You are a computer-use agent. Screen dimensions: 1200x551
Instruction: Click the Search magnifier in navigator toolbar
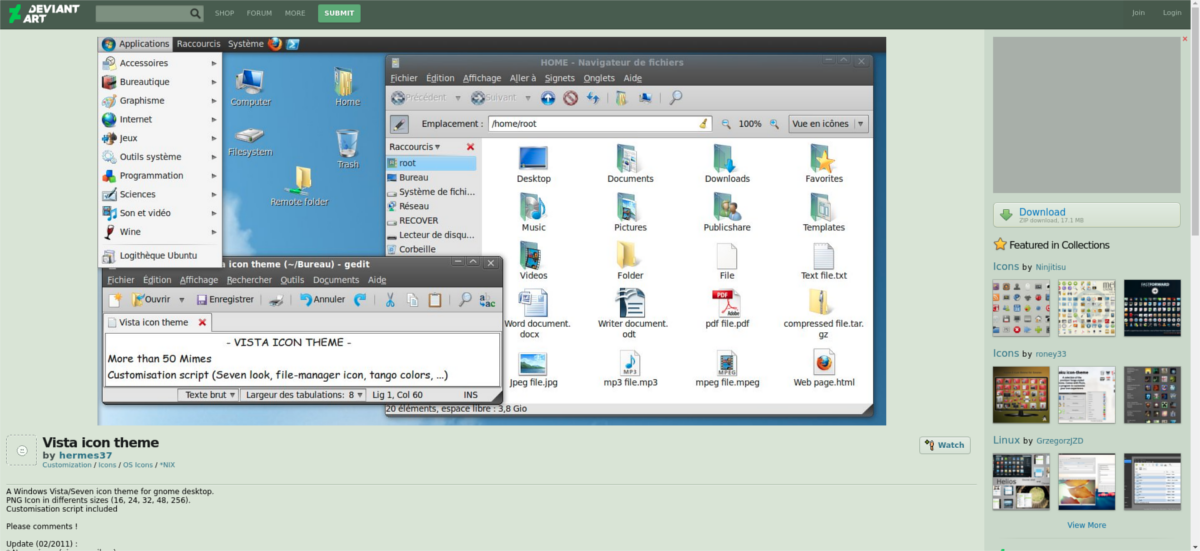[676, 98]
